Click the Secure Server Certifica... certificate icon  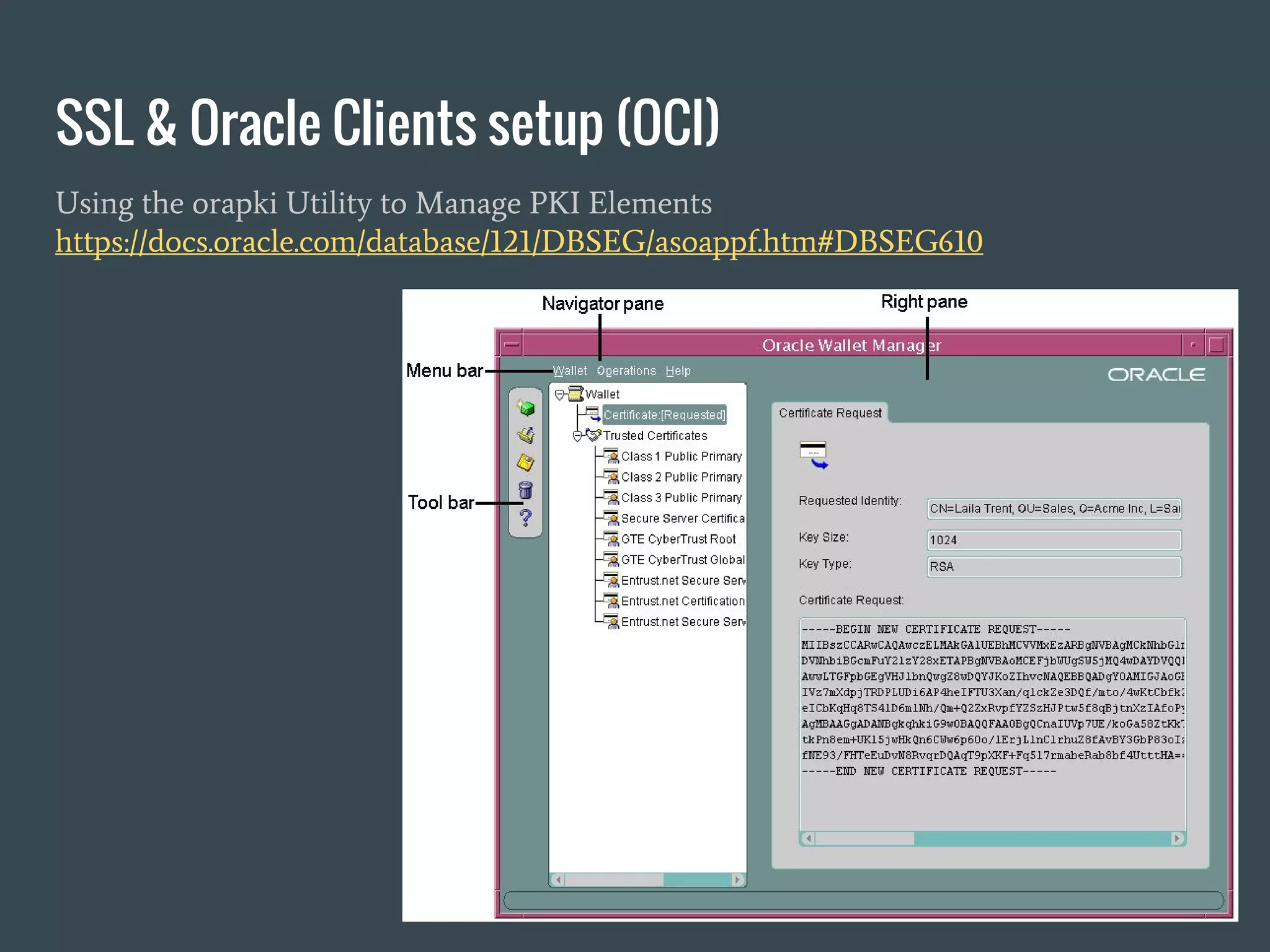pyautogui.click(x=611, y=518)
